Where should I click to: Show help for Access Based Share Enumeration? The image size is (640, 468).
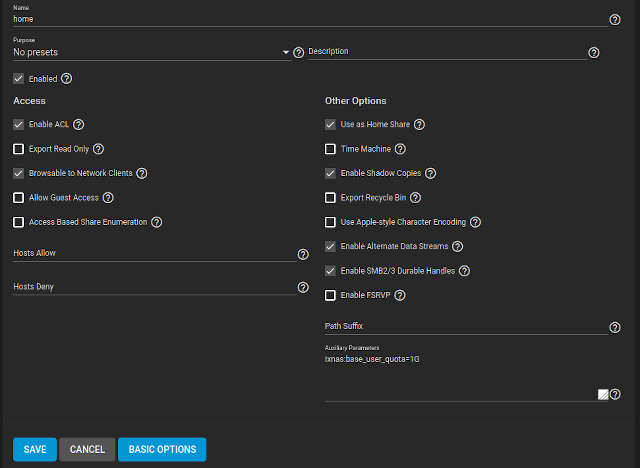point(157,222)
